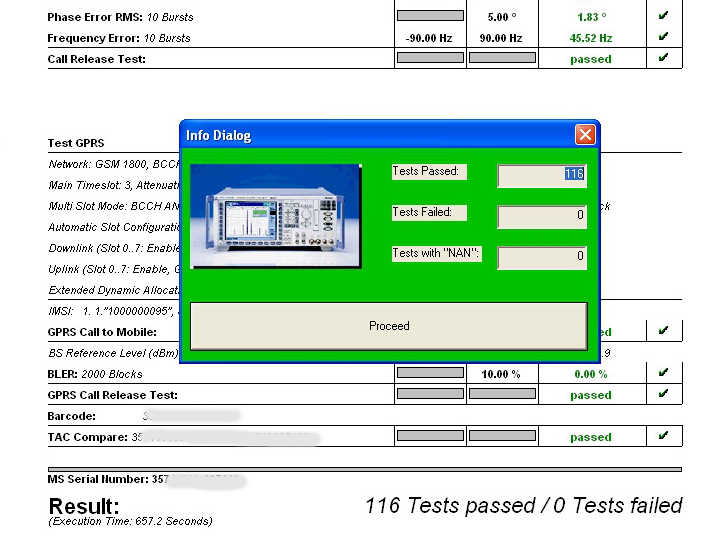Click the Proceed button
719x553 pixels.
388,326
